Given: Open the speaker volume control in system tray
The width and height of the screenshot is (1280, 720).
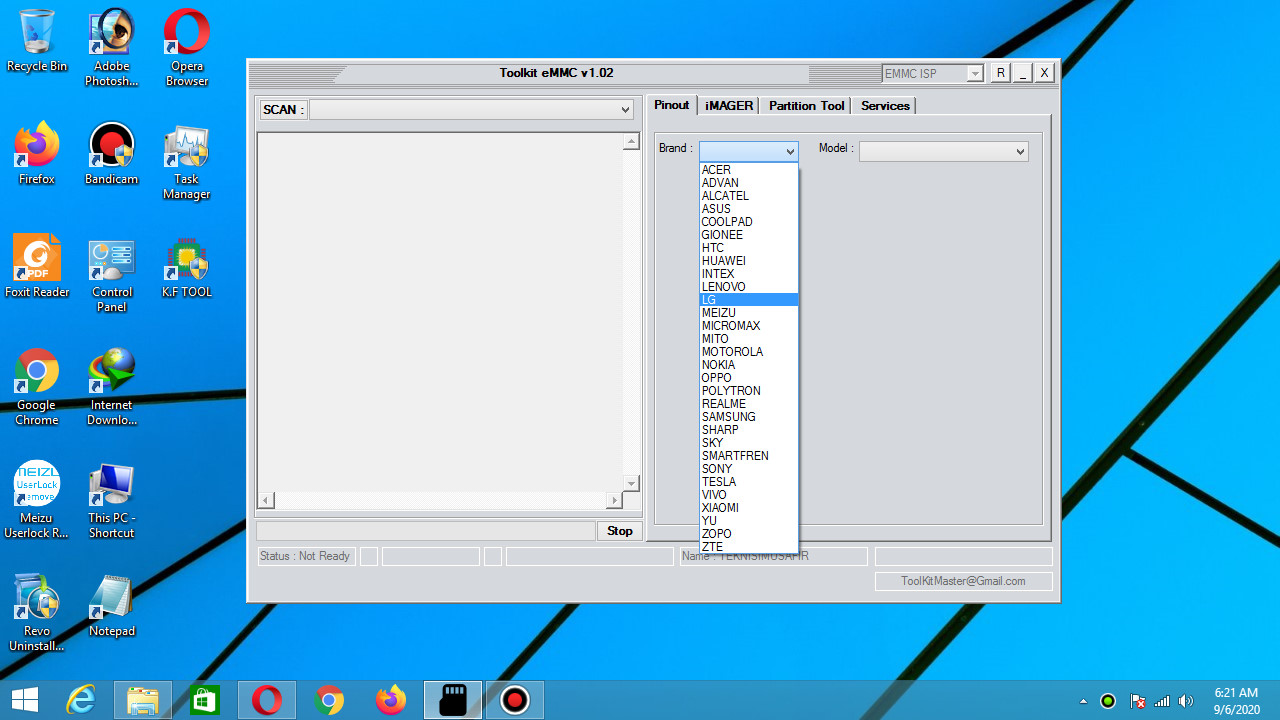Looking at the screenshot, I should tap(1186, 700).
